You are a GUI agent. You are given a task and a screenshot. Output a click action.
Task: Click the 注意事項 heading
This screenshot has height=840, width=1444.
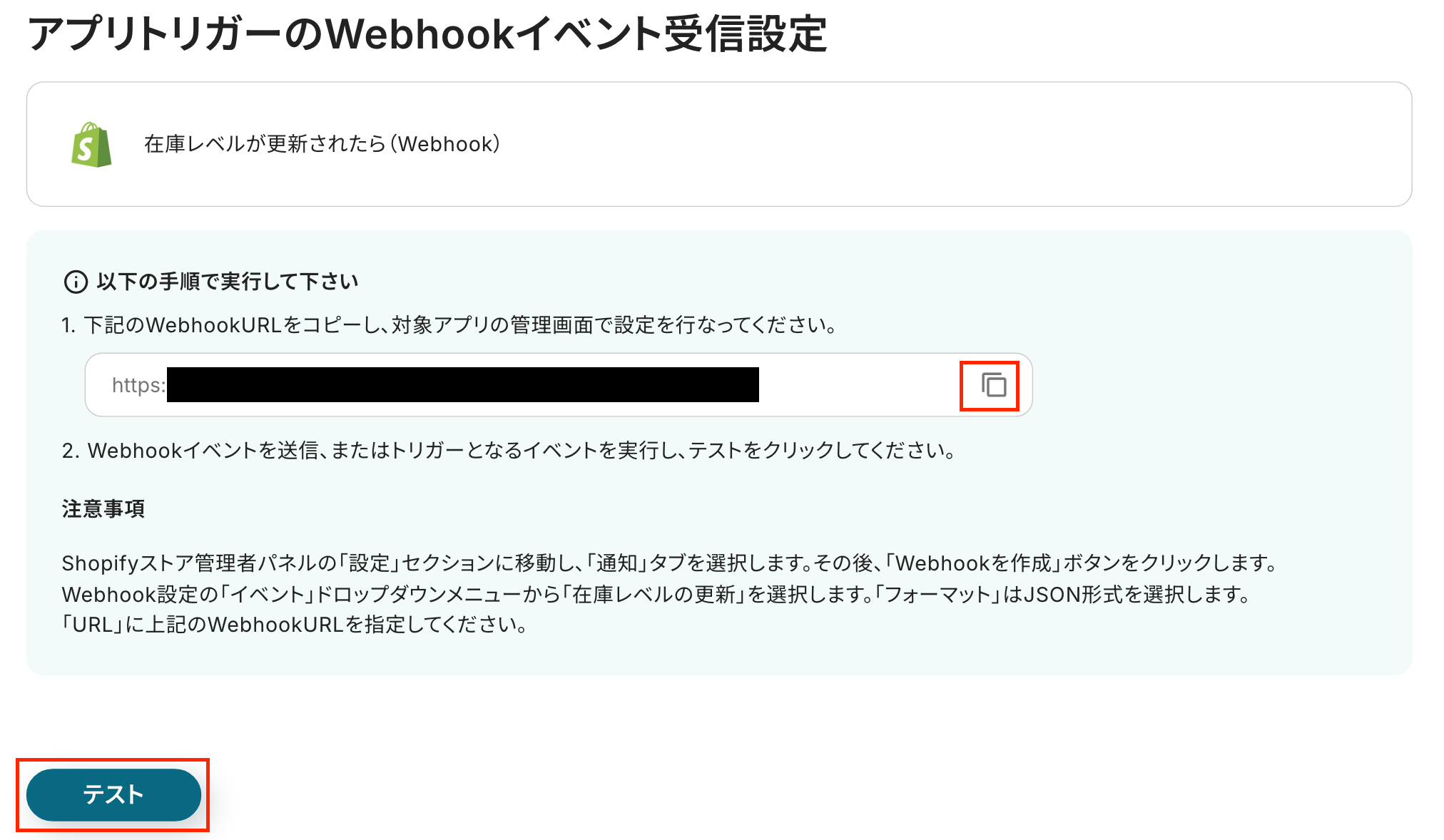click(x=103, y=508)
